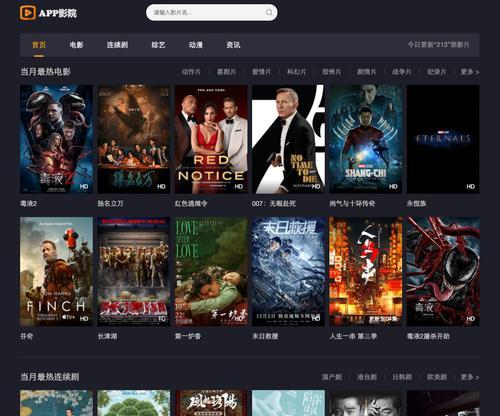This screenshot has height=416, width=500.
Task: Click the 末日救援 title link
Action: point(265,336)
